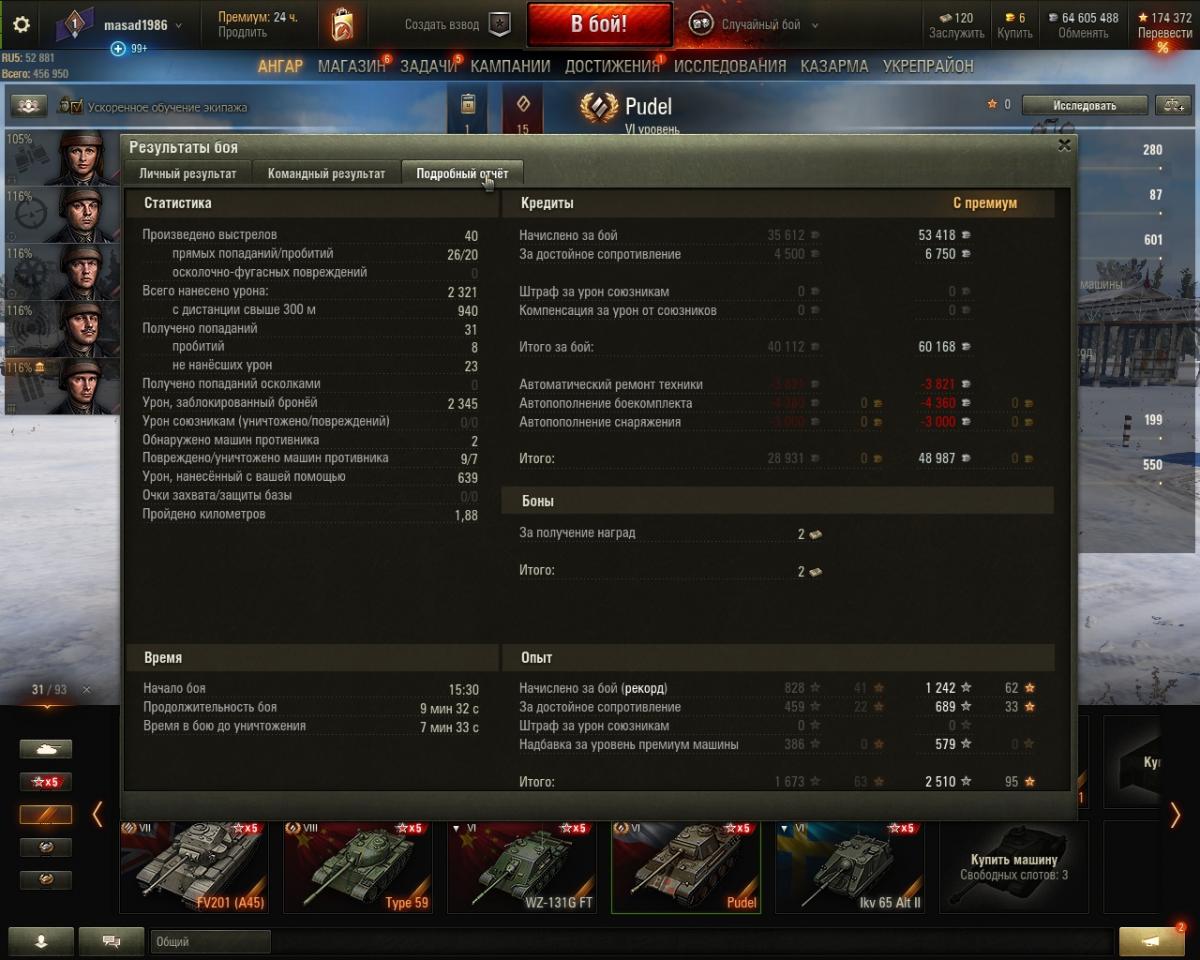Open the ИССЛЕДОВАНИЯ menu
The height and width of the screenshot is (960, 1200).
730,66
